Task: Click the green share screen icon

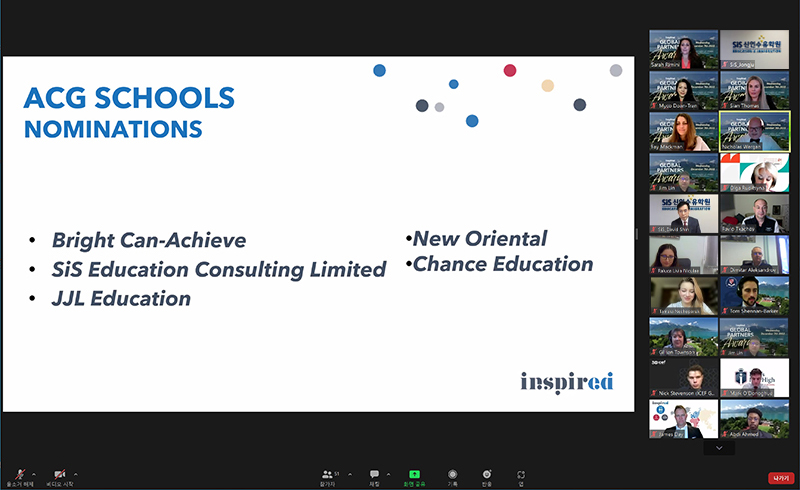Action: tap(414, 474)
